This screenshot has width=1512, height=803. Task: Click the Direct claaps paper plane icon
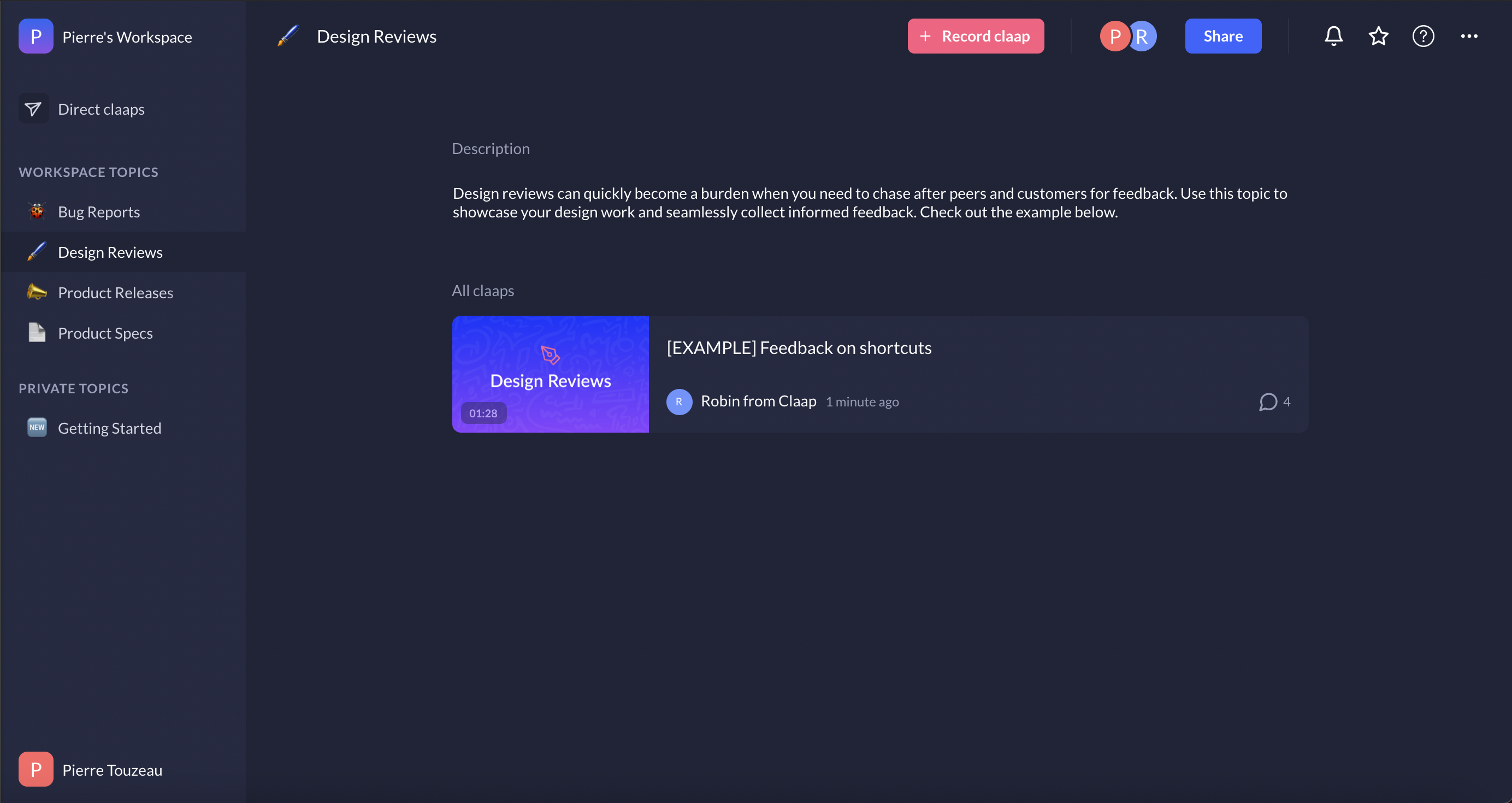point(33,109)
